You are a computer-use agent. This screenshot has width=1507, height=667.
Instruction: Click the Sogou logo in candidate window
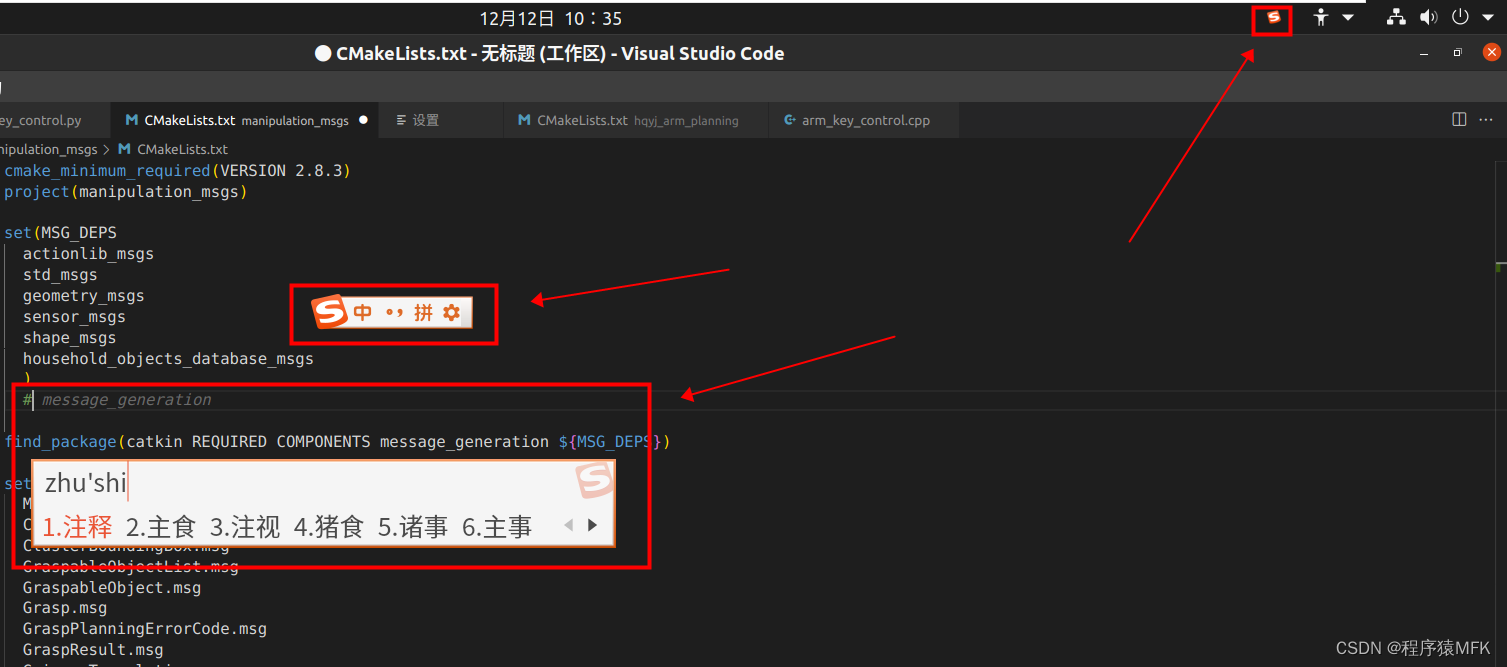(x=594, y=481)
